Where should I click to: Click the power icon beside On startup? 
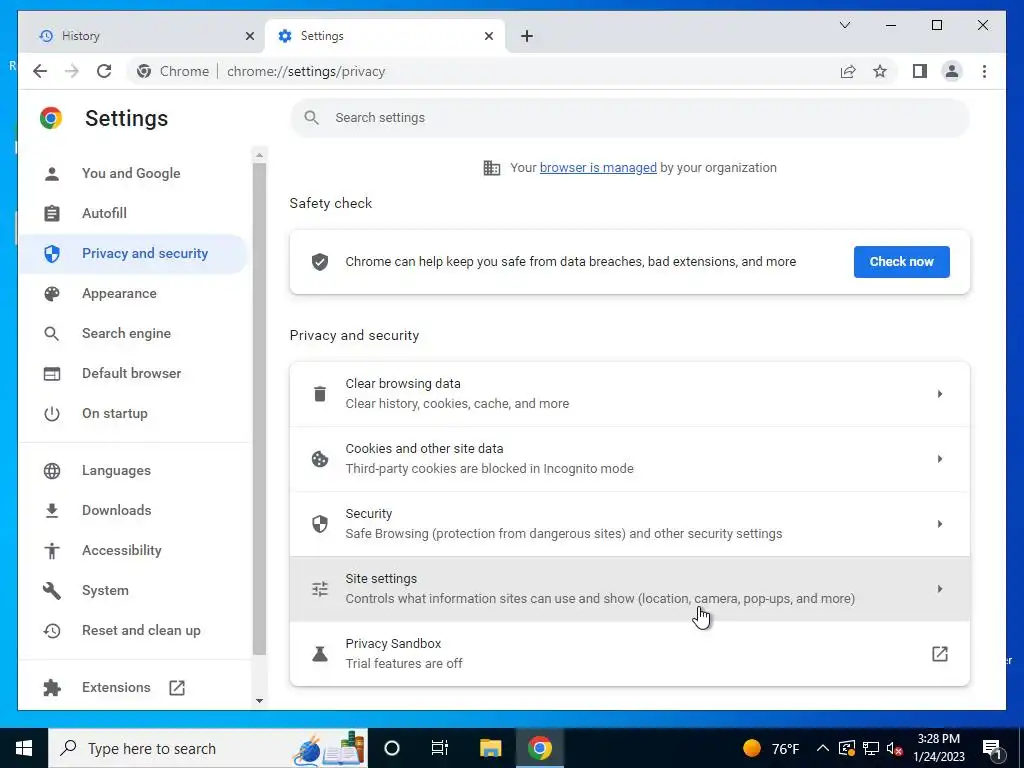[52, 413]
